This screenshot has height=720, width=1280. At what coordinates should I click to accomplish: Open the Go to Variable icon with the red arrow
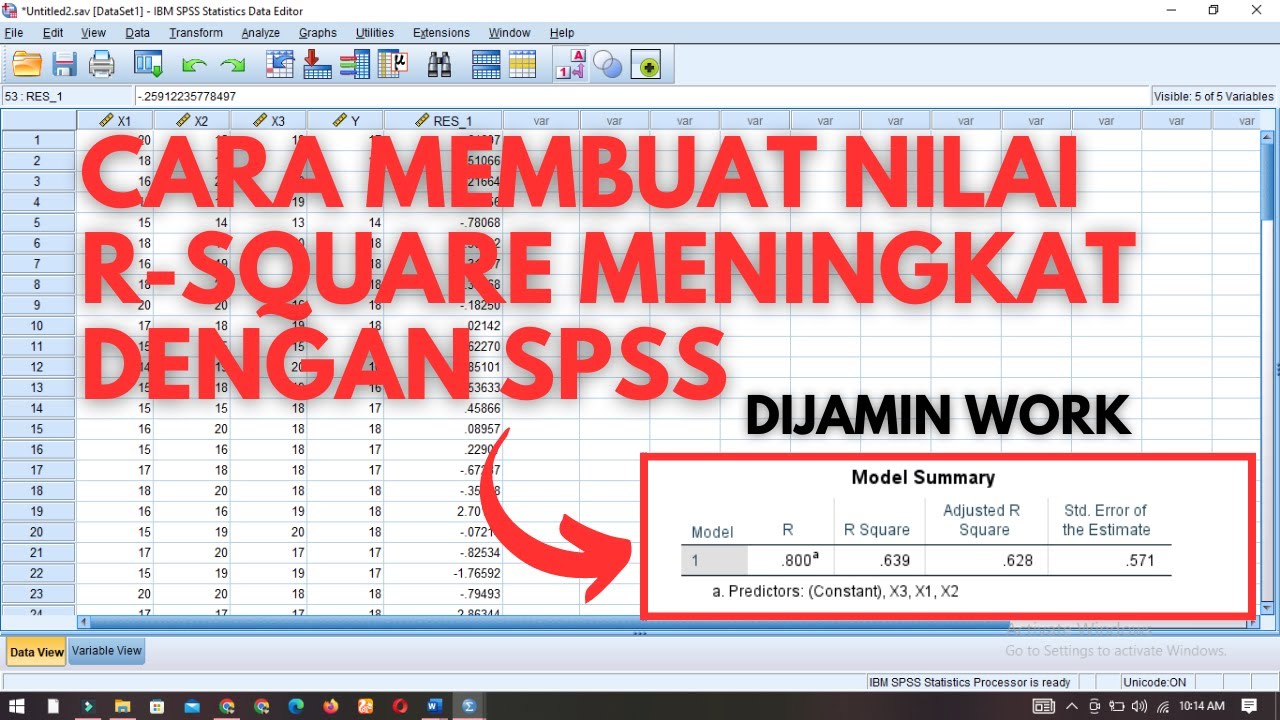point(317,65)
